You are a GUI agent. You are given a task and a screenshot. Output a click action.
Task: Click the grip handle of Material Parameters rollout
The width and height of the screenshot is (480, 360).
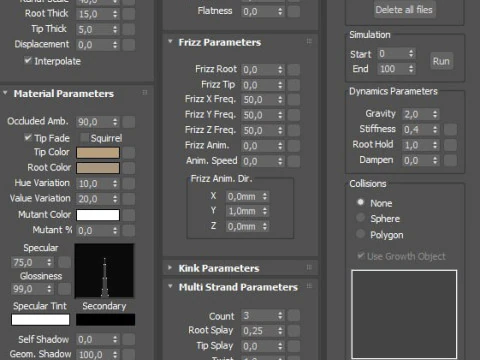(x=145, y=93)
